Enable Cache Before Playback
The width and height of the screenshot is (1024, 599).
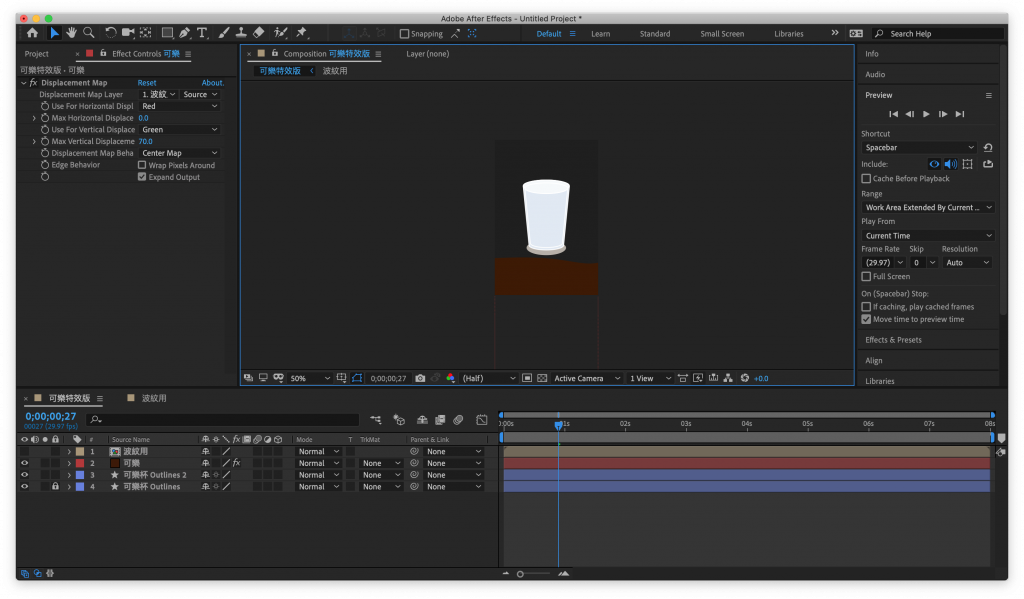point(866,178)
